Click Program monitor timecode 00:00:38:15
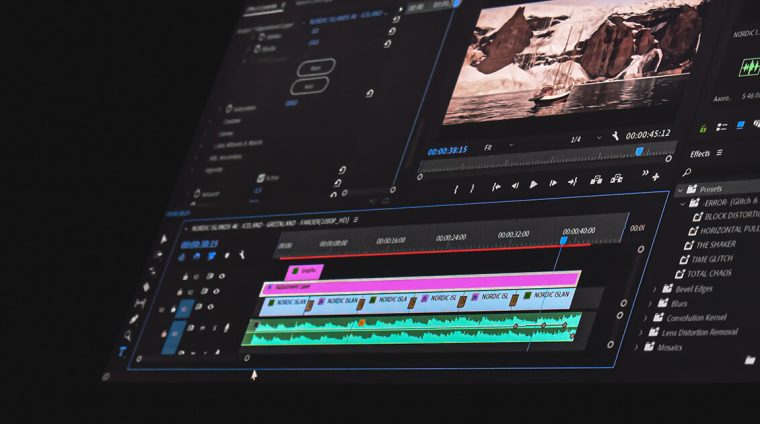The width and height of the screenshot is (760, 424). click(447, 151)
